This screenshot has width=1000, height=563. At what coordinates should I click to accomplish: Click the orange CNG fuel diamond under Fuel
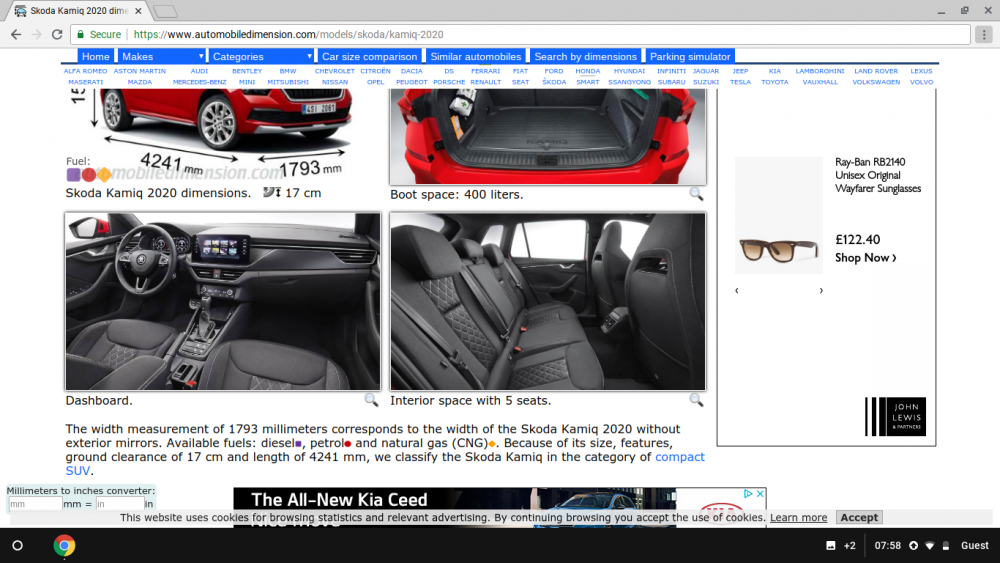[105, 174]
